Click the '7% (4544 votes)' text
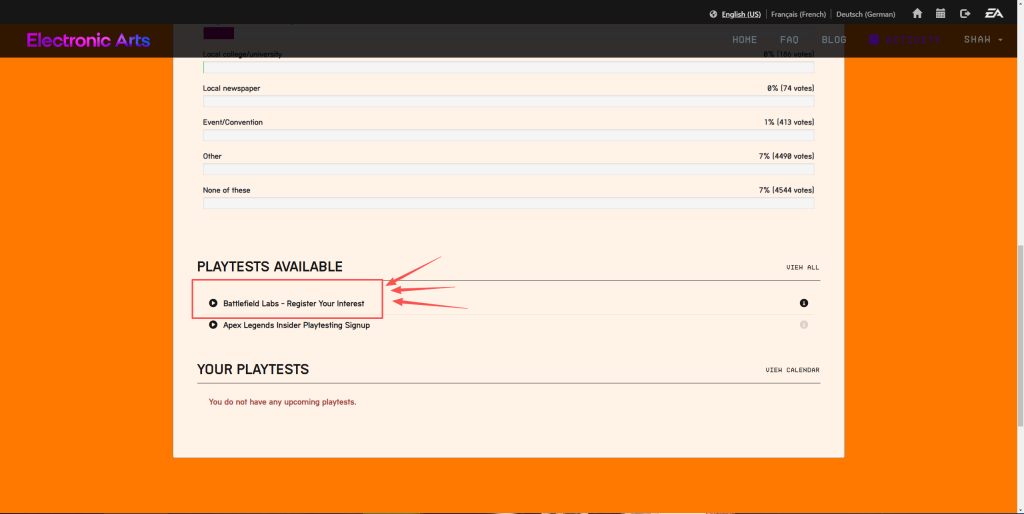1024x514 pixels. (786, 190)
